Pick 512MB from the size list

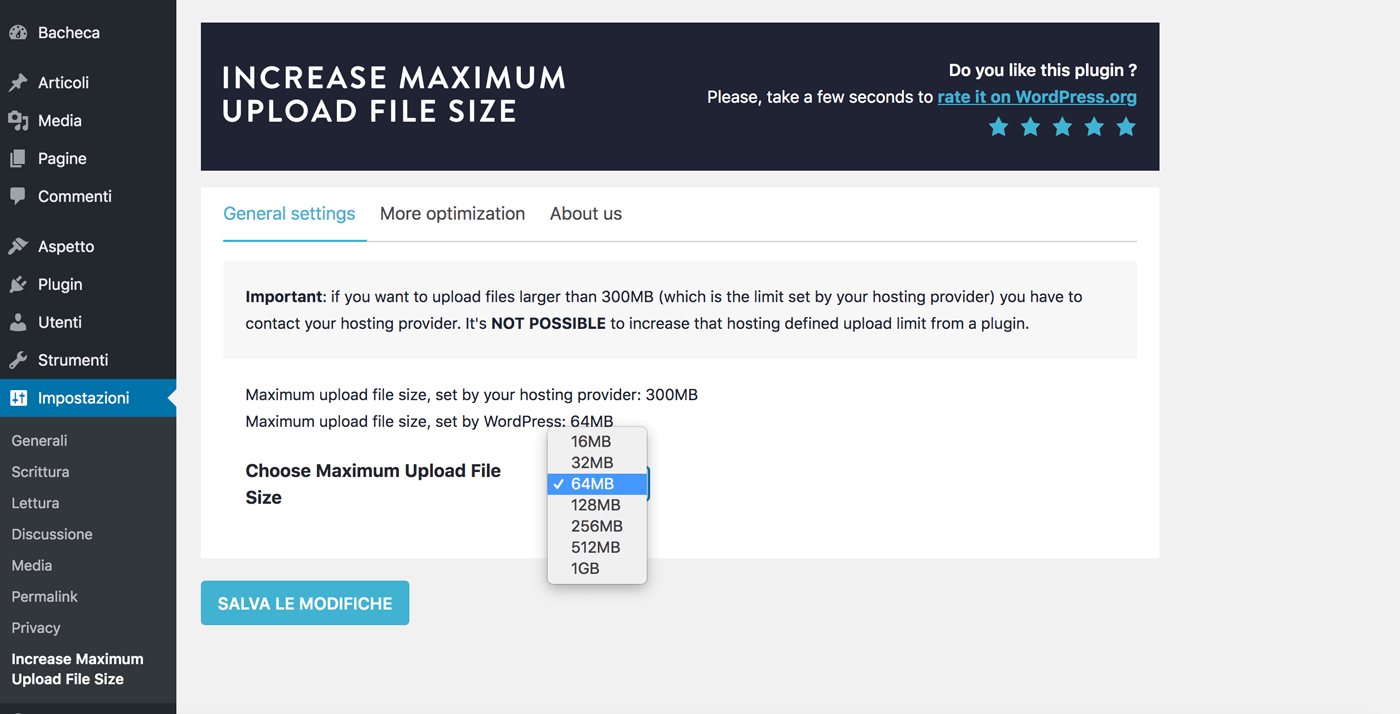point(597,547)
